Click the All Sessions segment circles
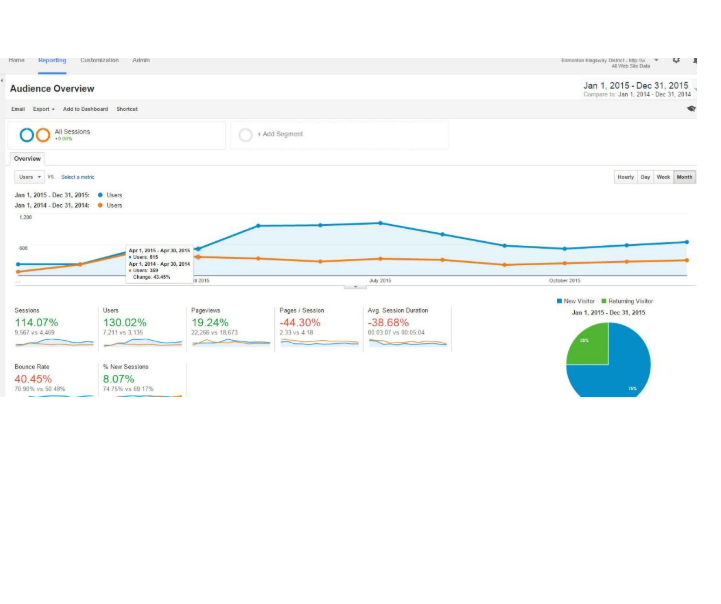The image size is (721, 604). 35,135
